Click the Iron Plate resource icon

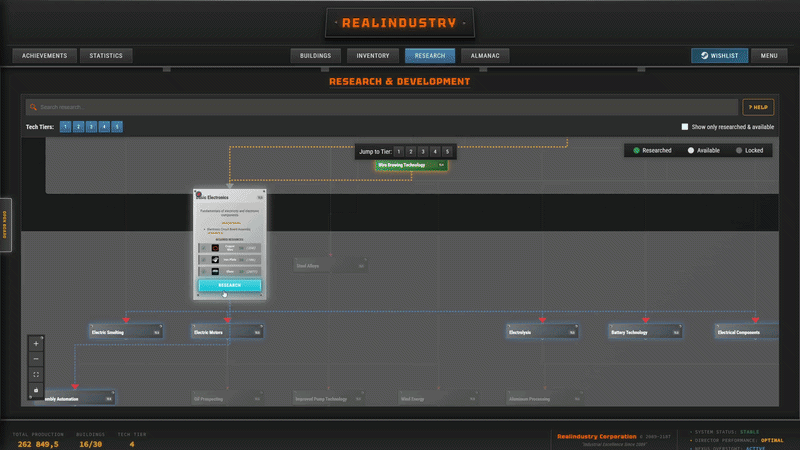pos(215,260)
